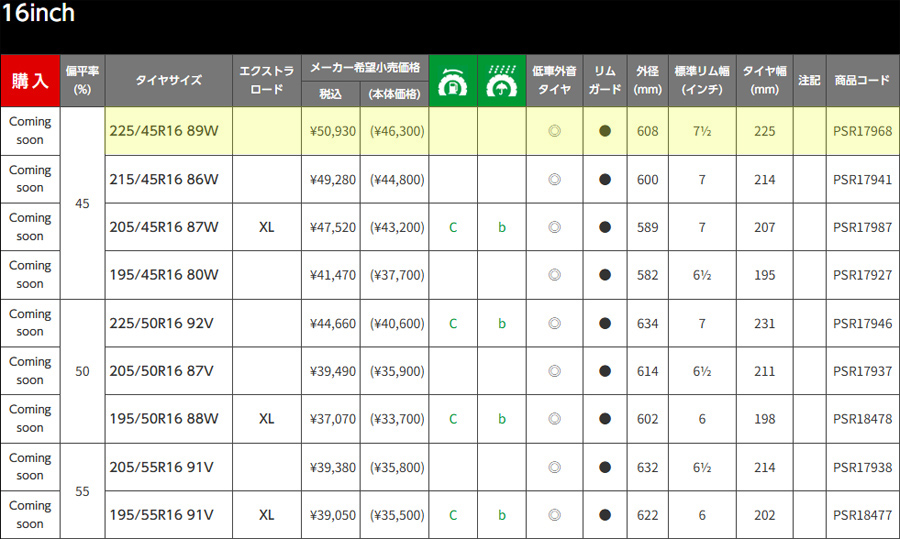Click Coming soon for 225/45R16 89W
Viewport: 900px width, 539px height.
pyautogui.click(x=30, y=131)
